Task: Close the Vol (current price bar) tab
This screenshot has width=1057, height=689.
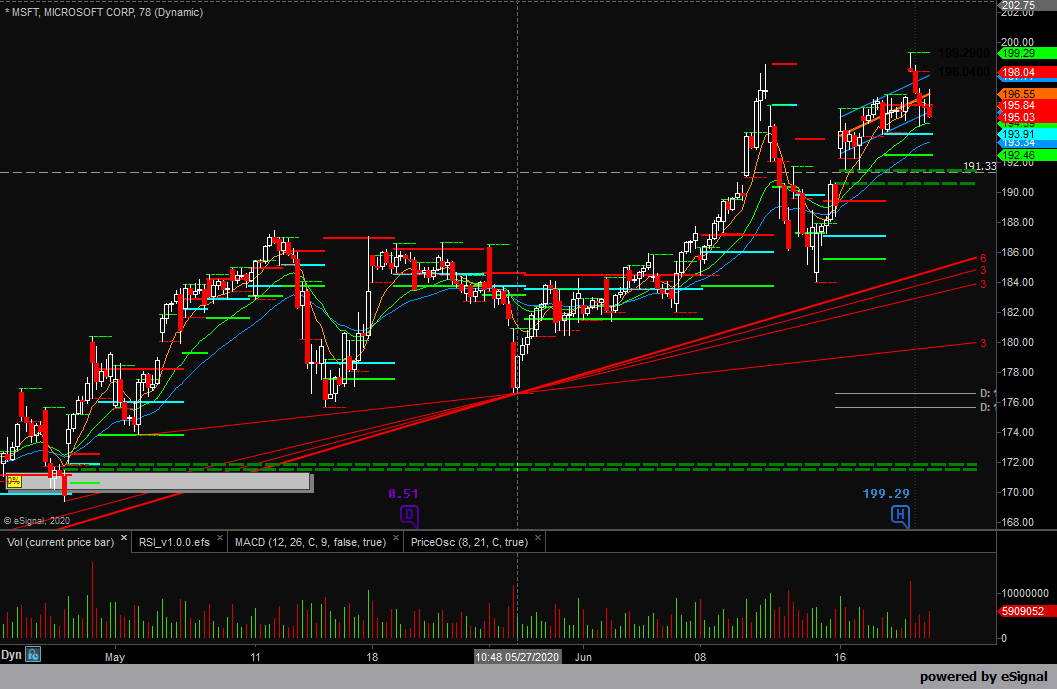Action: 124,538
